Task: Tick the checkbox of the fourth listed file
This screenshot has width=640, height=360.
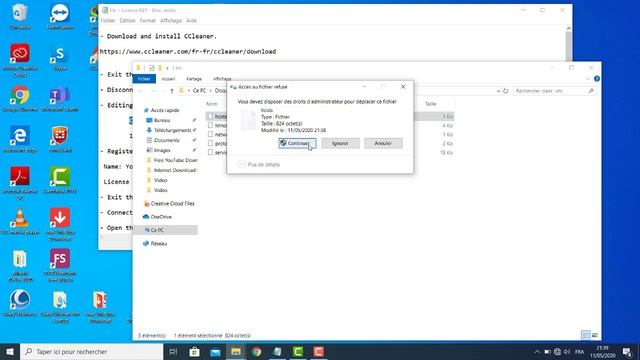Action: 210,143
